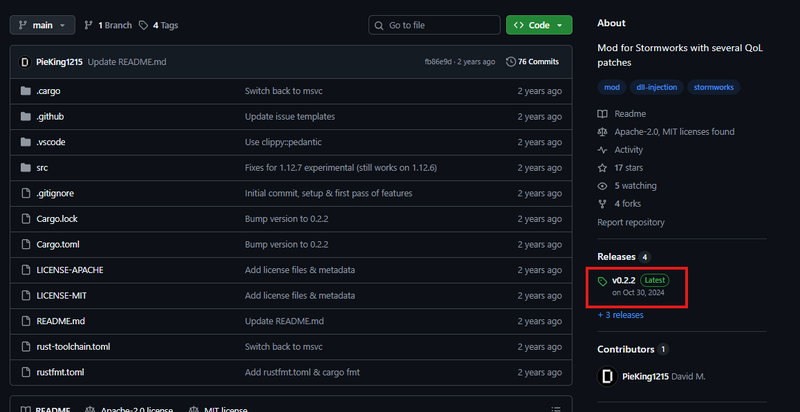This screenshot has width=800, height=412.
Task: Click '2 years ago' in the rustfmt.toml row
Action: pyautogui.click(x=540, y=372)
